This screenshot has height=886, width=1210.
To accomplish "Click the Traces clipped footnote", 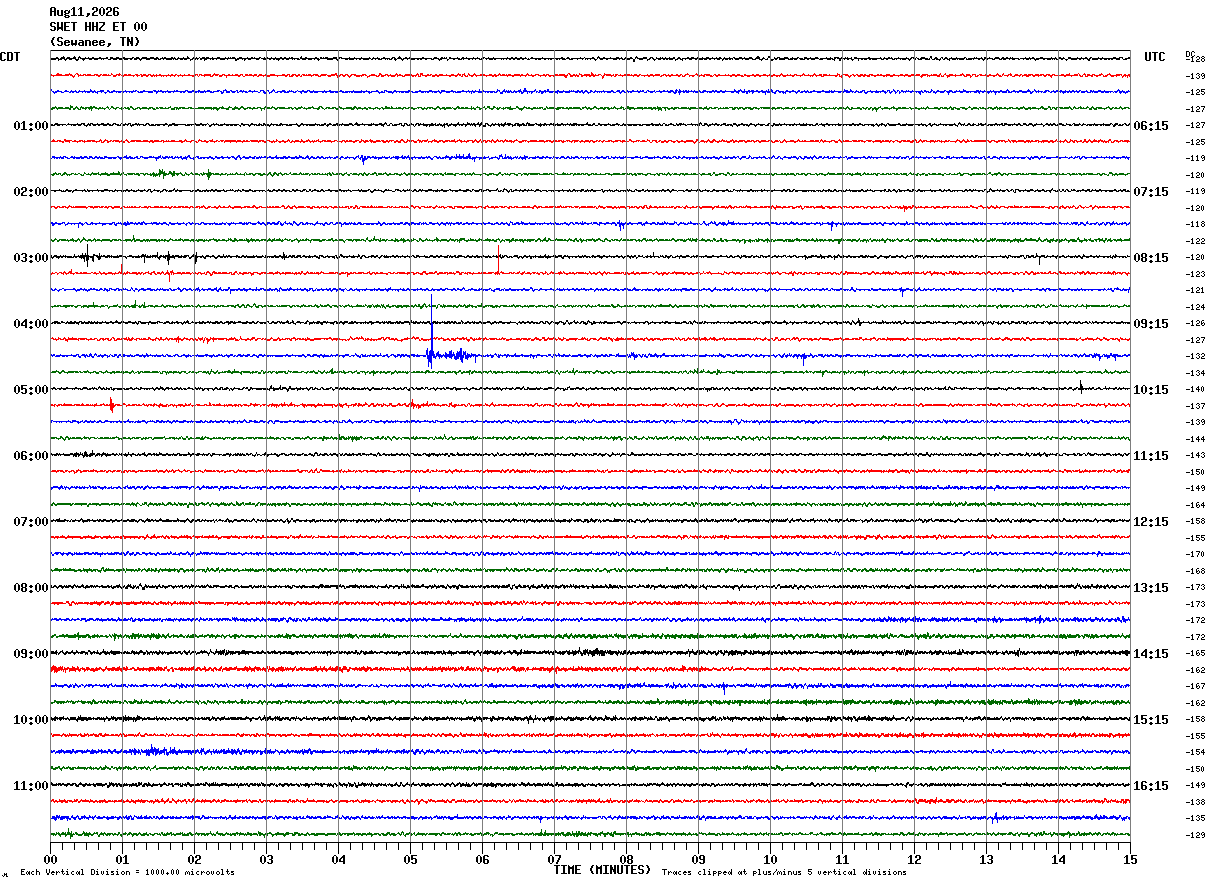I will (x=784, y=873).
